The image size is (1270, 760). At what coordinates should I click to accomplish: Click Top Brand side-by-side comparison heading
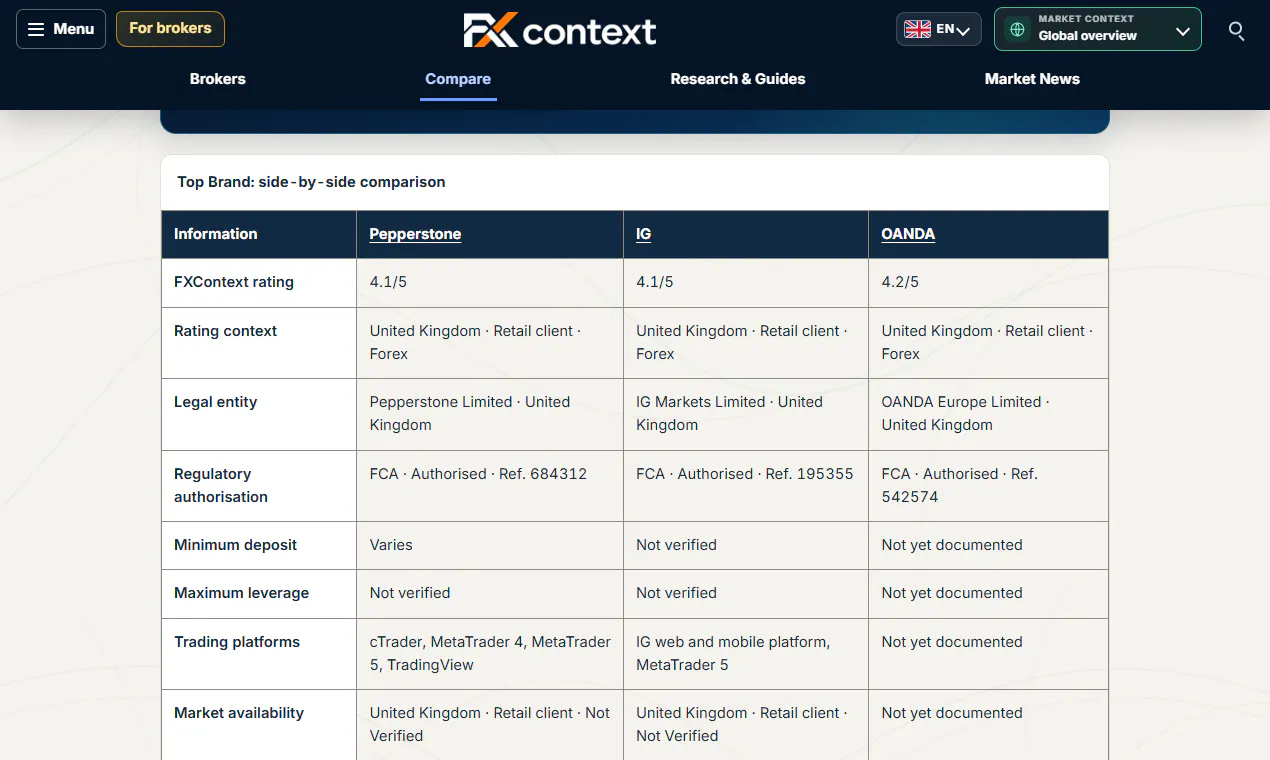click(312, 182)
